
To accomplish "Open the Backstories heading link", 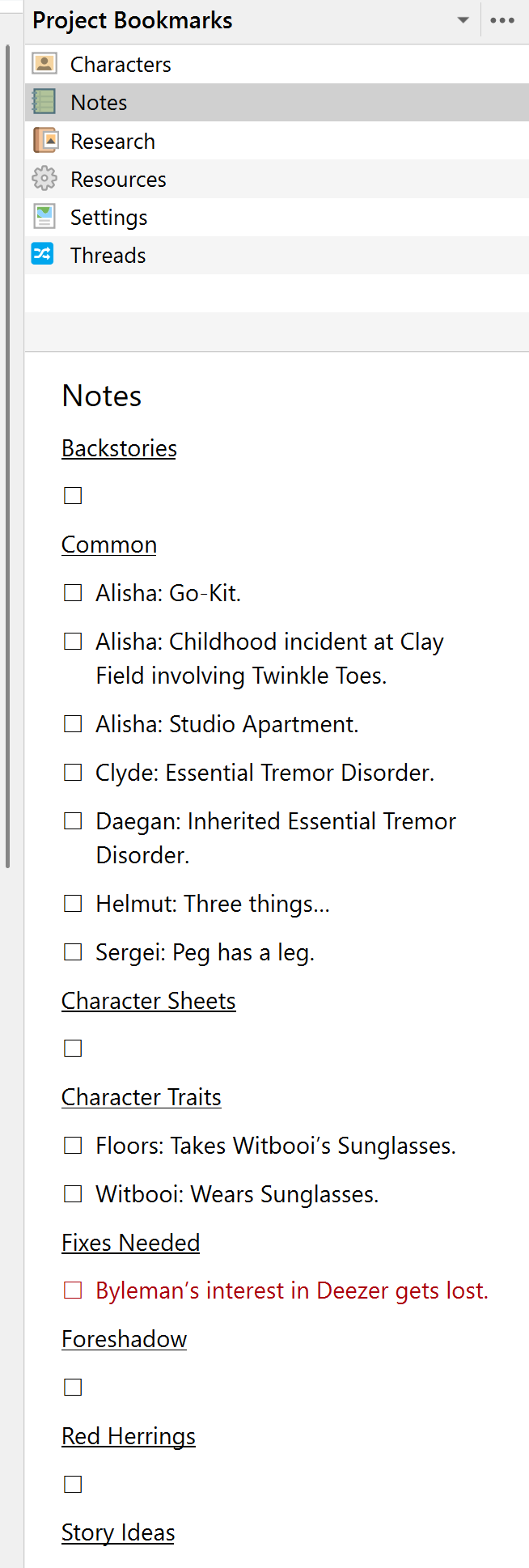I will (x=119, y=448).
